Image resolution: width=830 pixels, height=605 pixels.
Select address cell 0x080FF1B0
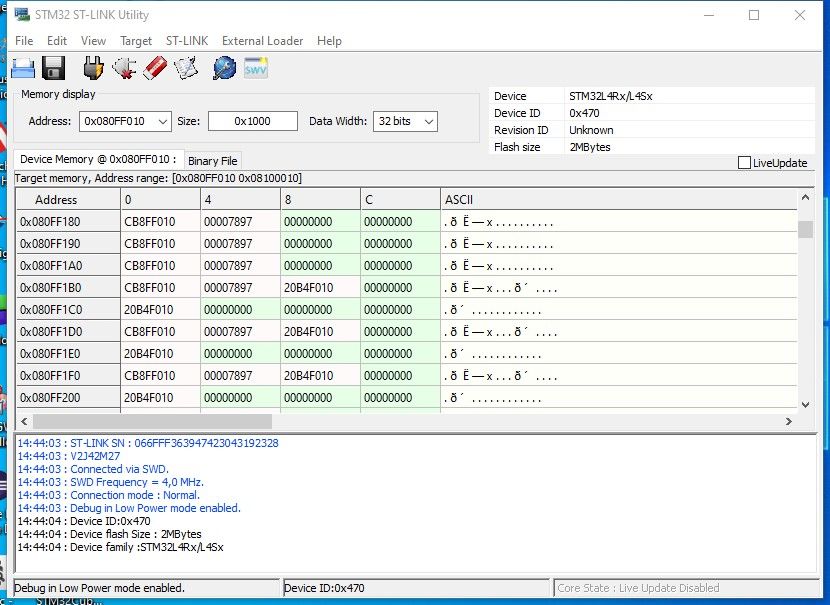click(x=68, y=288)
